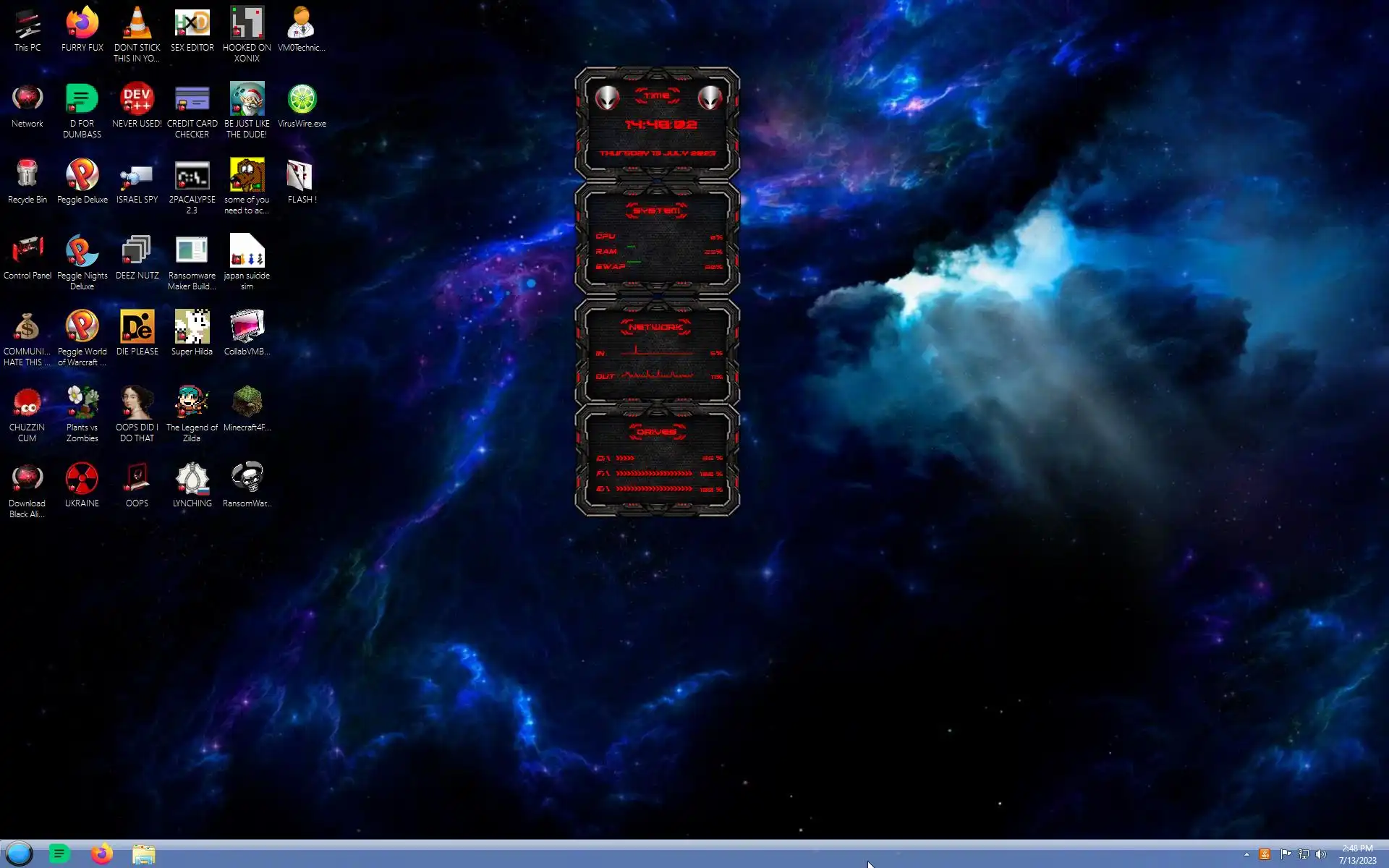The height and width of the screenshot is (868, 1389).
Task: Click the volume speaker tray icon
Action: click(x=1321, y=854)
